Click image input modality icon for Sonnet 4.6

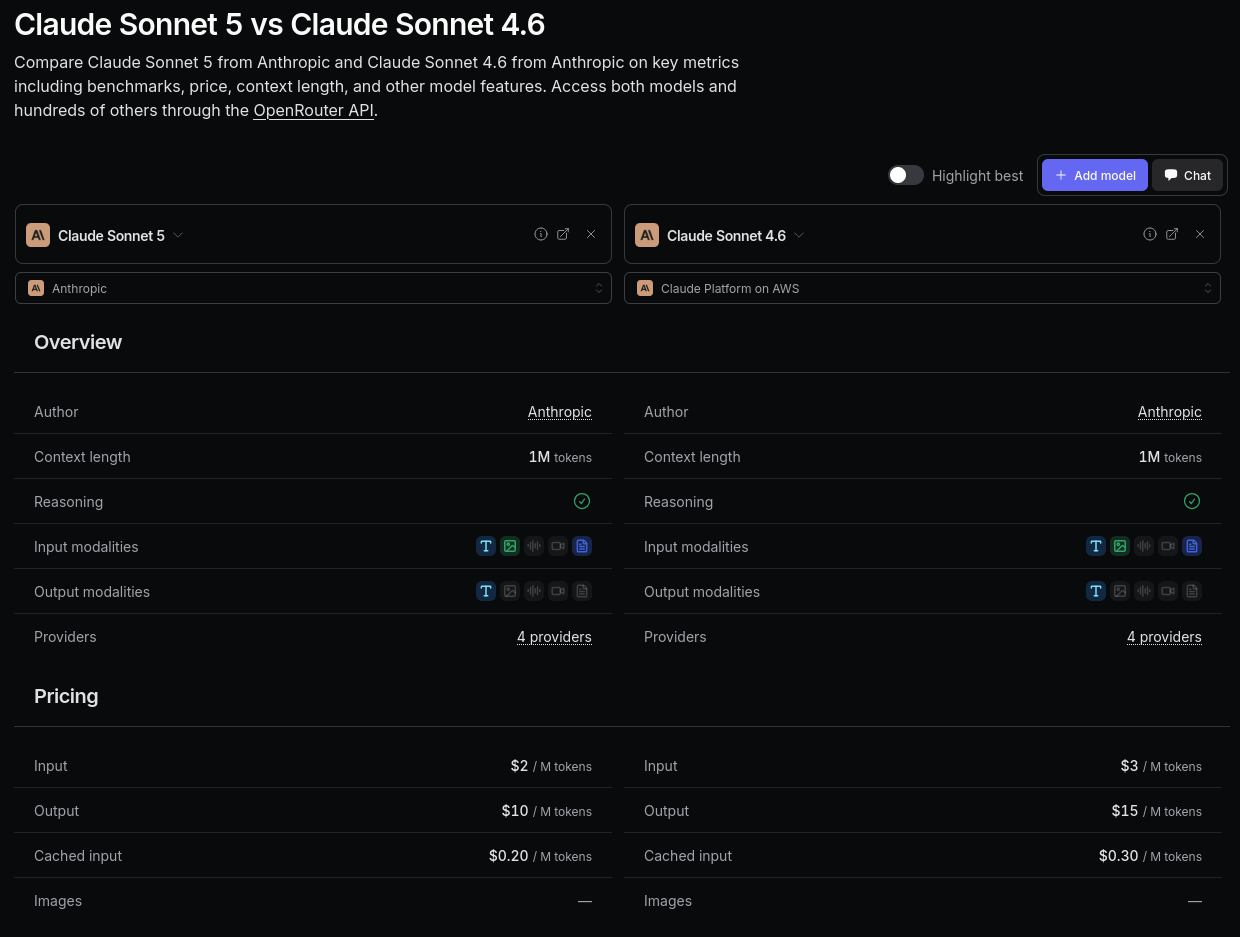[1120, 546]
